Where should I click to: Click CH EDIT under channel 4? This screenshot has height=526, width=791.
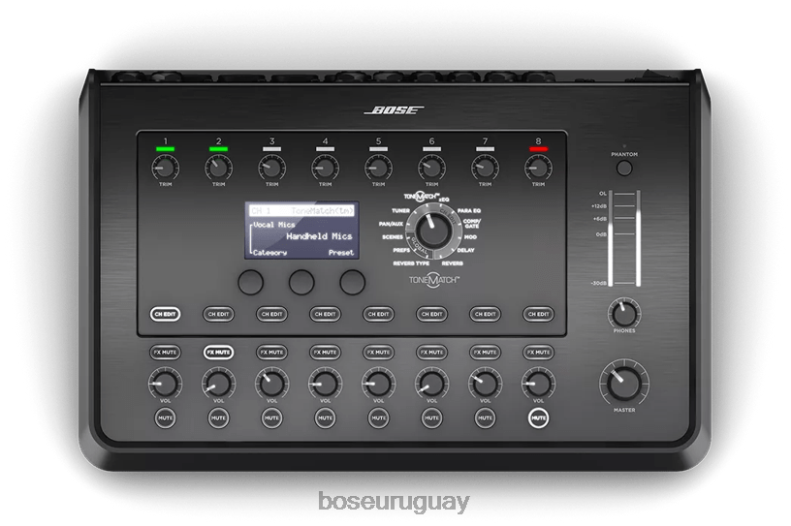click(325, 314)
